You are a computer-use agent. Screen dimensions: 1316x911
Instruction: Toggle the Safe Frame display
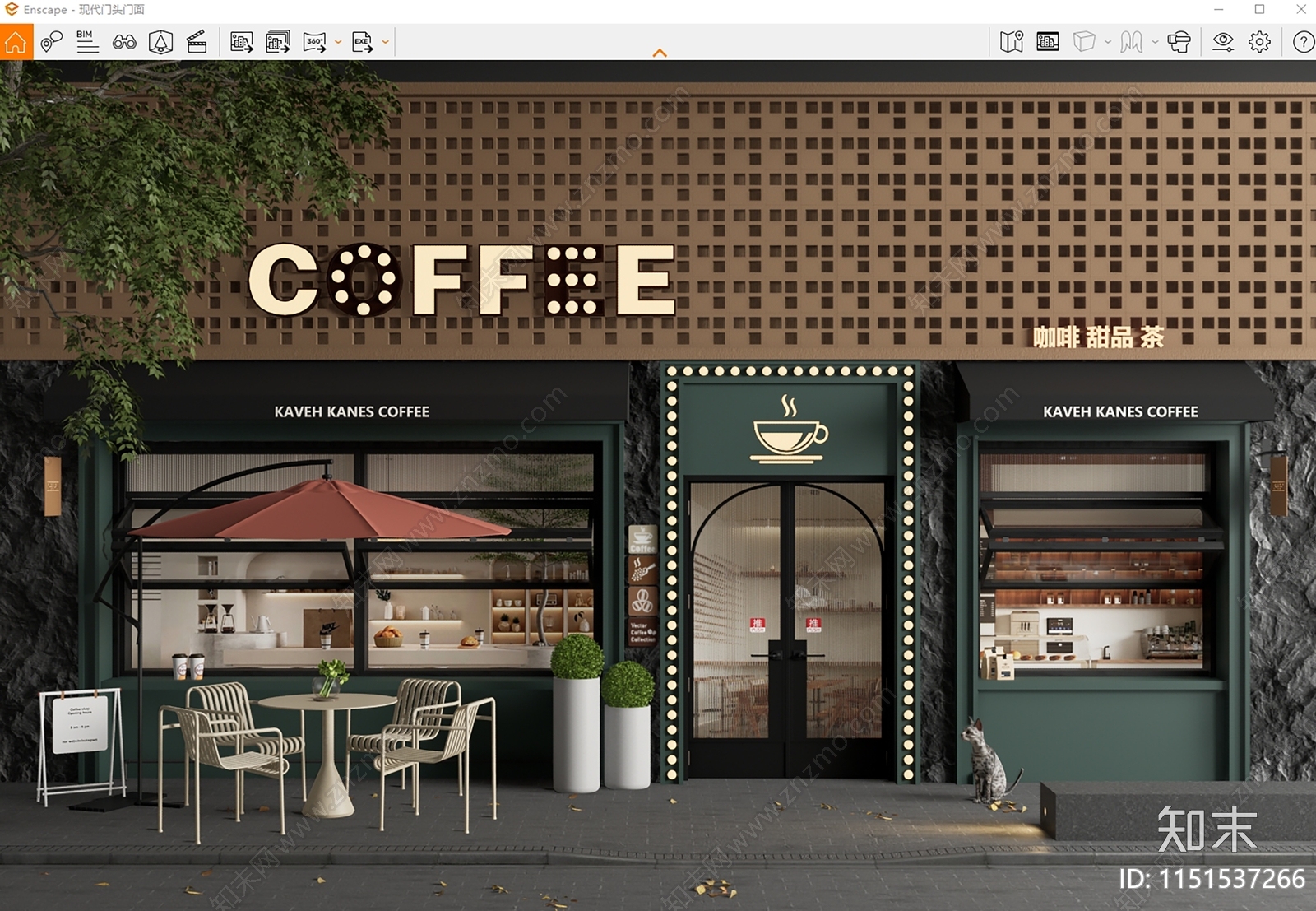1048,42
